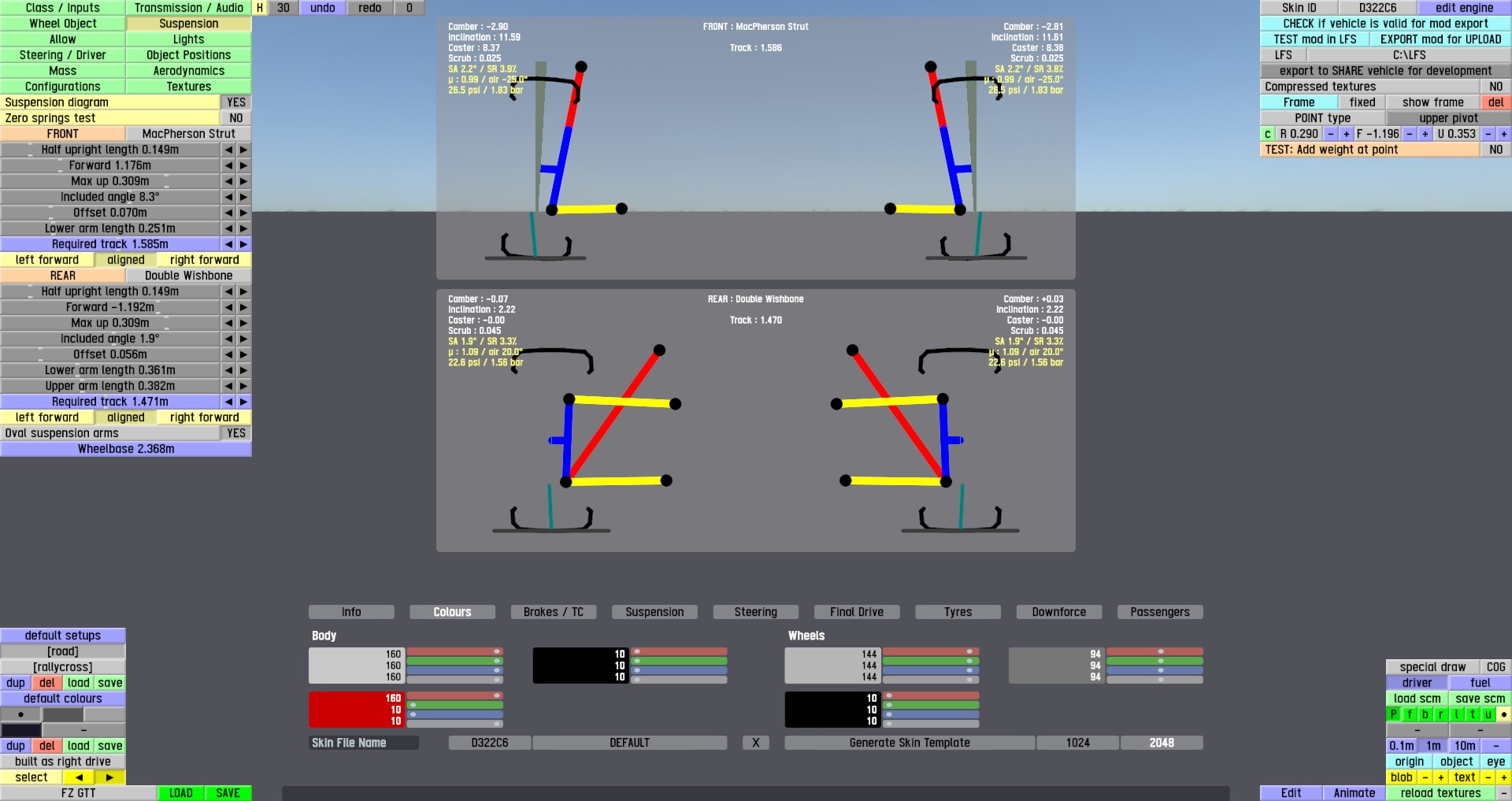Switch to the Brakes / TC tab

(x=554, y=612)
